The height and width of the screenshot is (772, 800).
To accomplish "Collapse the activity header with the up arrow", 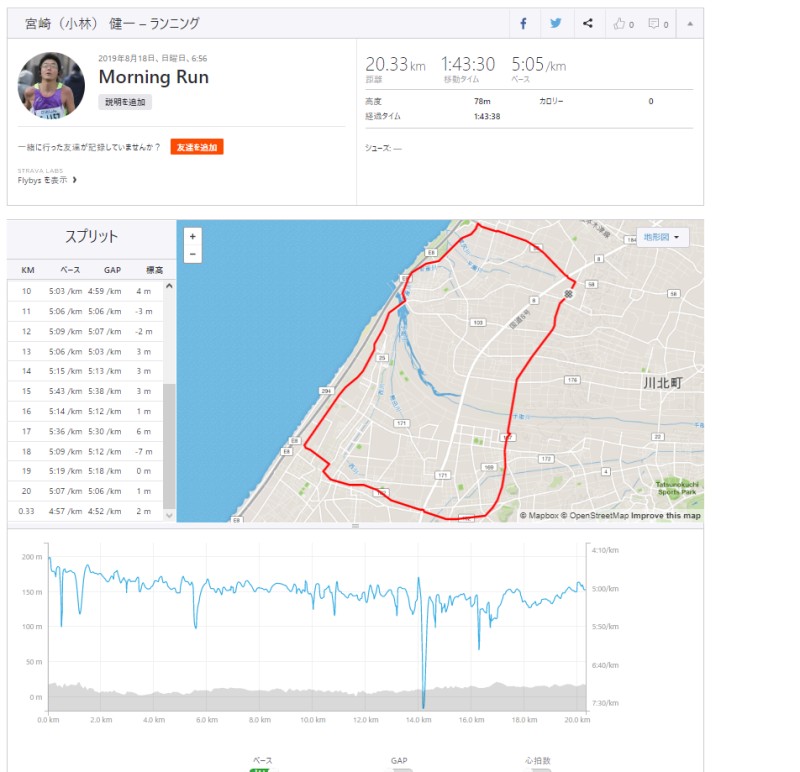I will [x=689, y=24].
